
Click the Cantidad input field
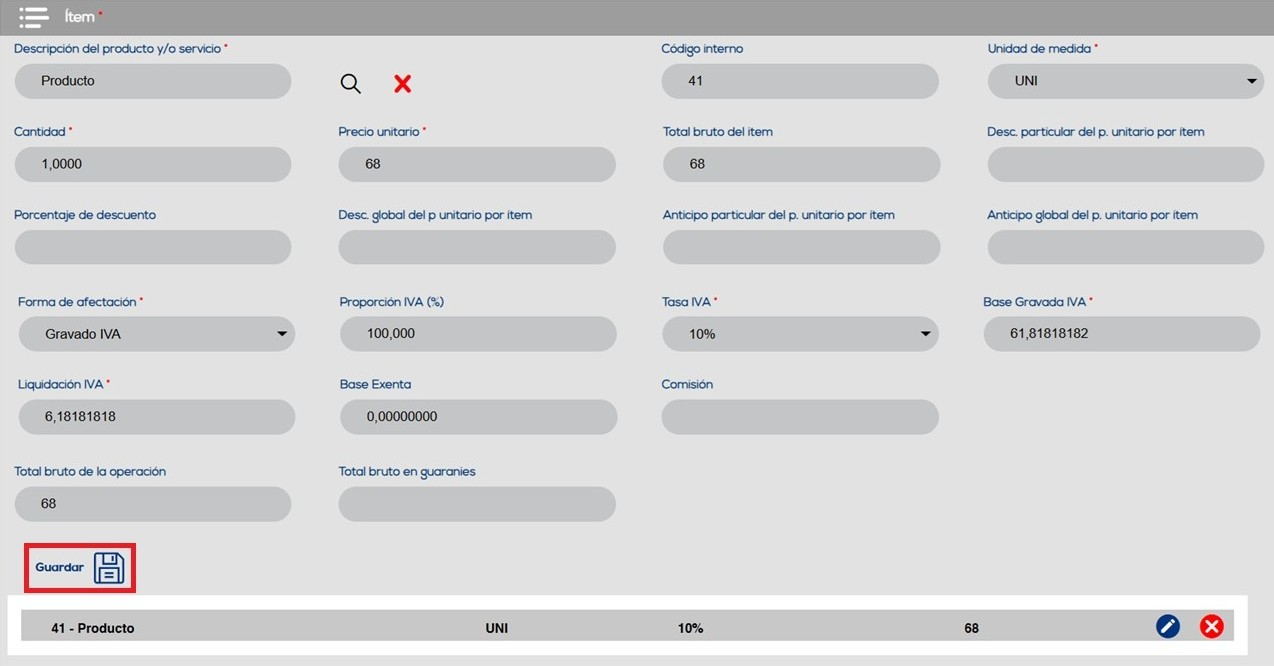click(153, 164)
